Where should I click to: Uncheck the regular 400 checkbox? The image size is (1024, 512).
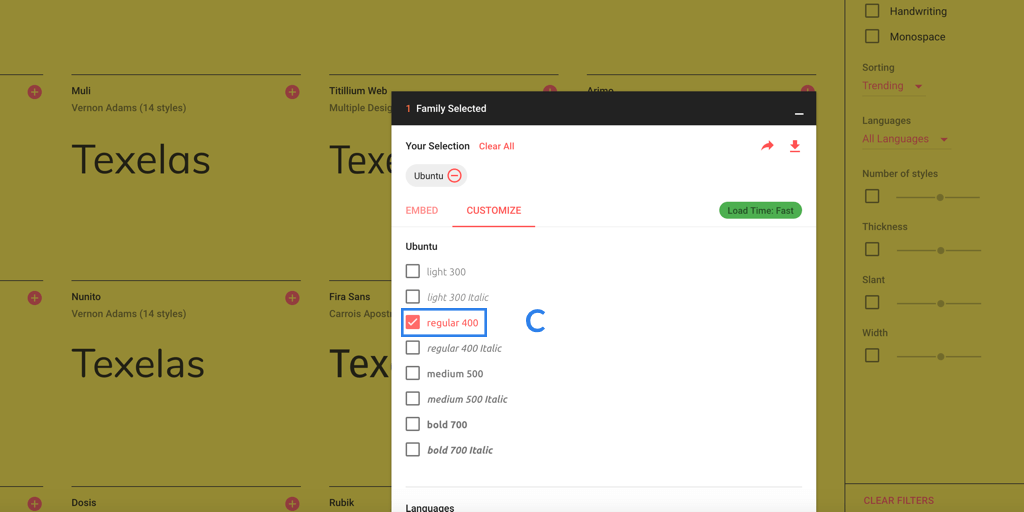(x=413, y=322)
